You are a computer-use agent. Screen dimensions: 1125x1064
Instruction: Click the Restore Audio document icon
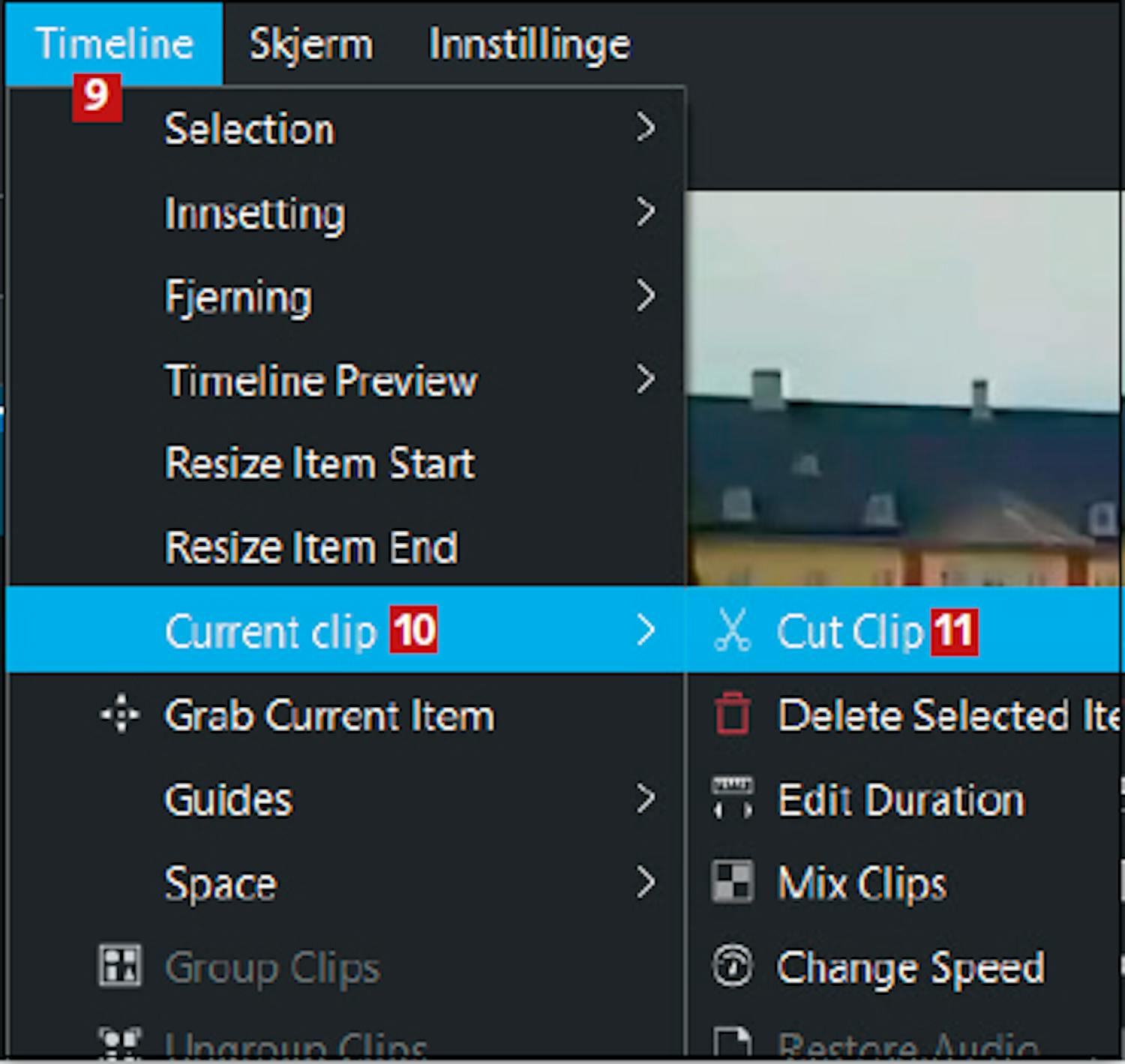click(732, 1045)
